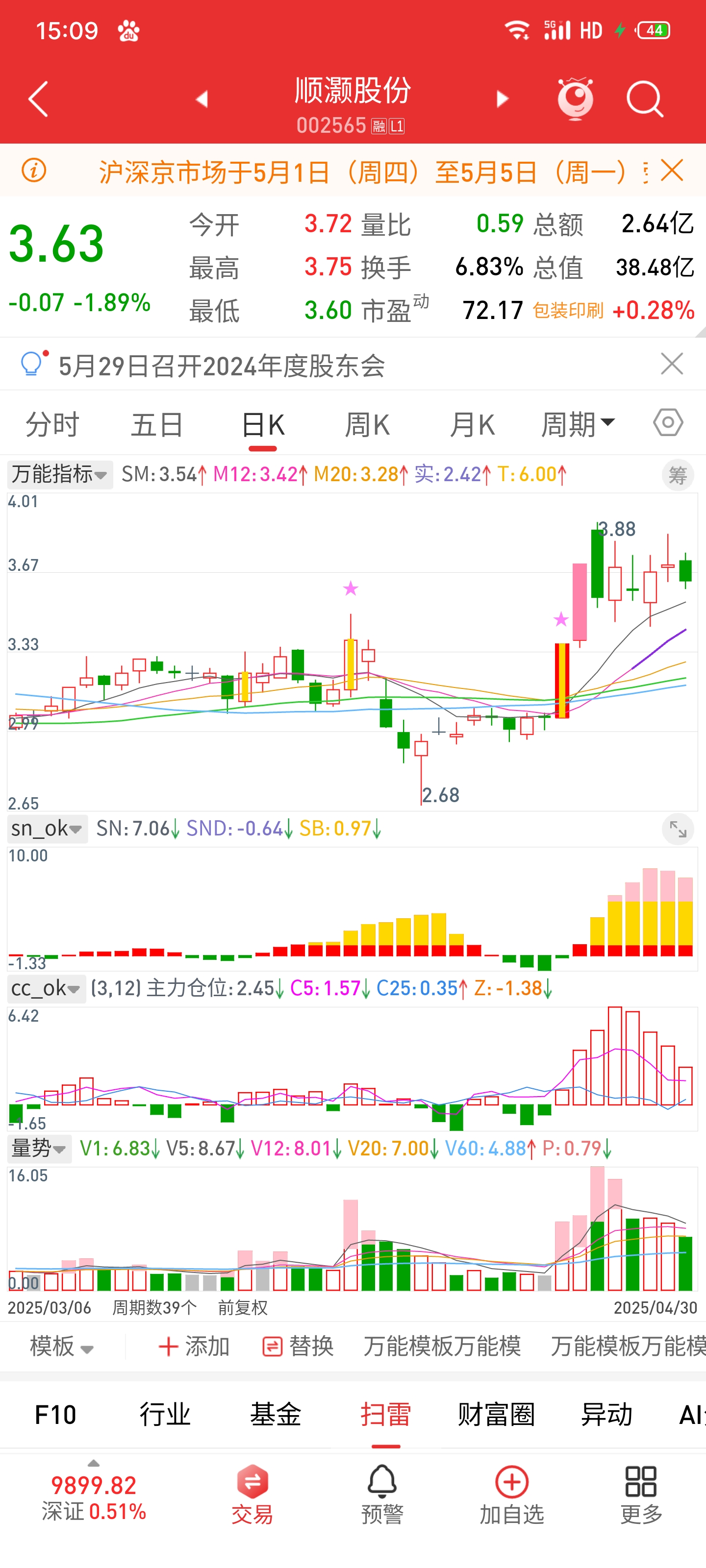The image size is (706, 1568).
Task: Tap the 深证 9899.82 index ticker
Action: coord(93,1497)
